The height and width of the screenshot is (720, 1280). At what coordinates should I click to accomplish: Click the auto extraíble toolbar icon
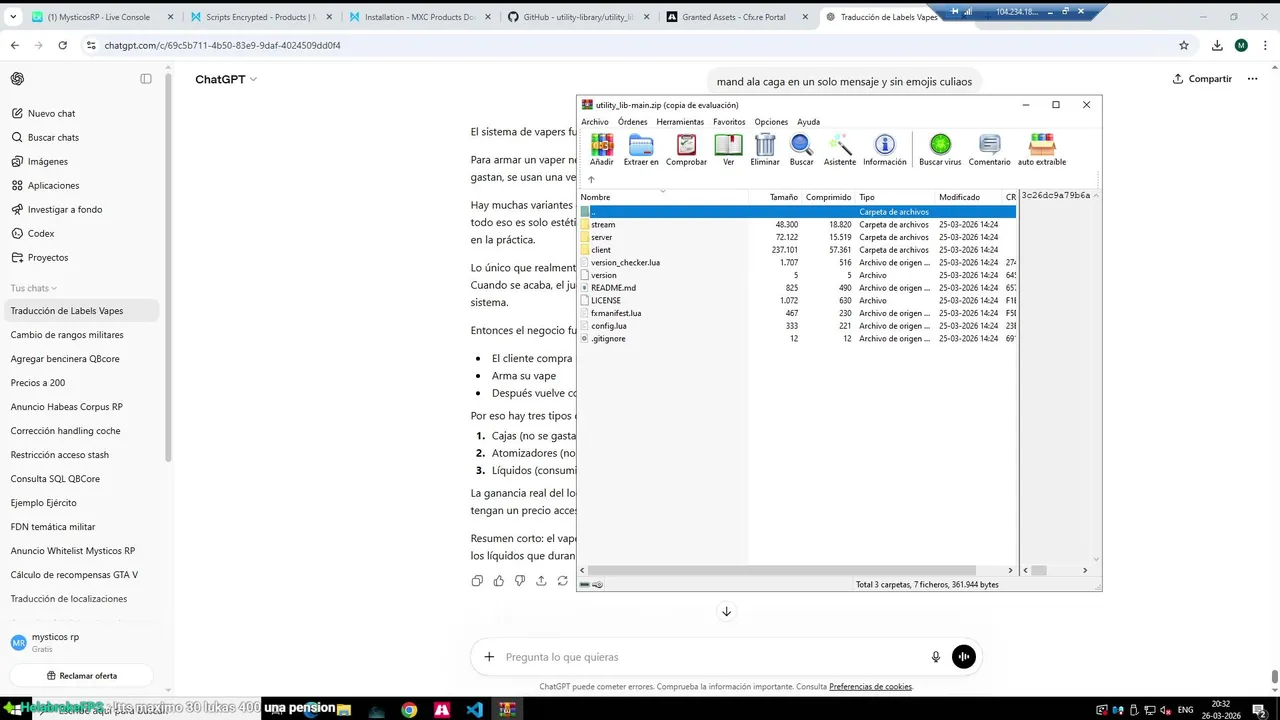tap(1042, 150)
